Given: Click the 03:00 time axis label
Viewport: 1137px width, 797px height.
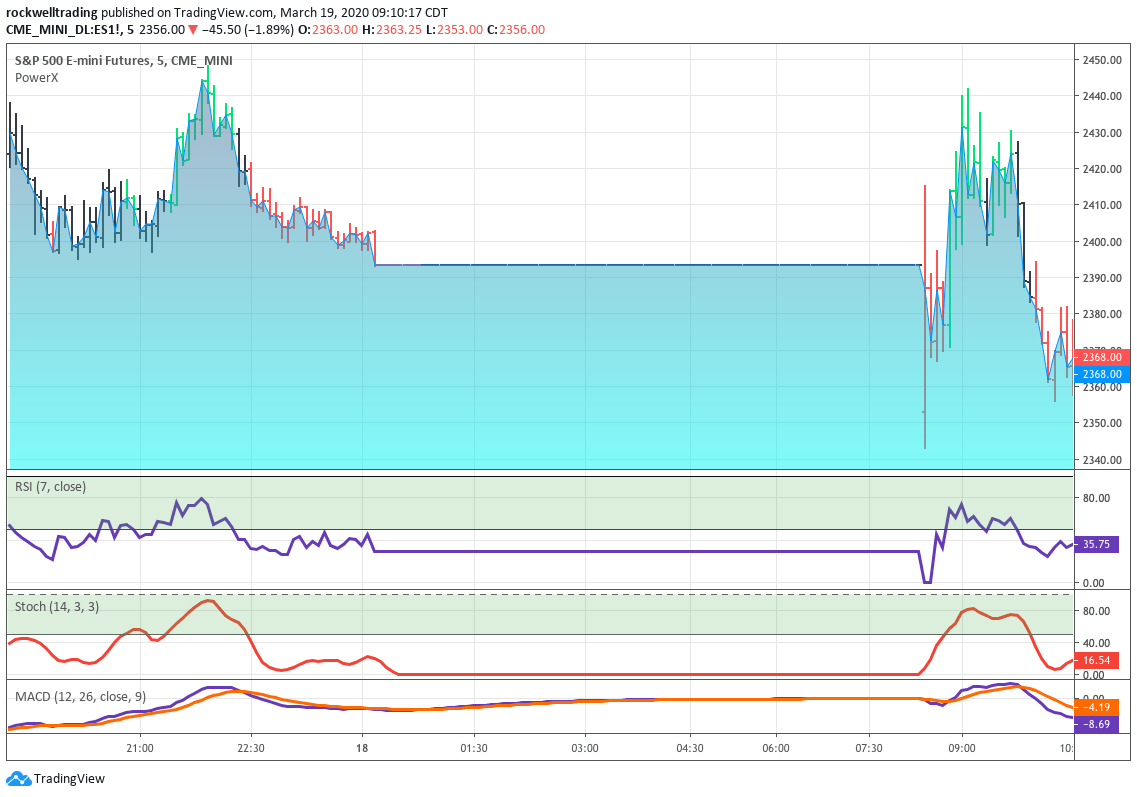Looking at the screenshot, I should [x=584, y=748].
